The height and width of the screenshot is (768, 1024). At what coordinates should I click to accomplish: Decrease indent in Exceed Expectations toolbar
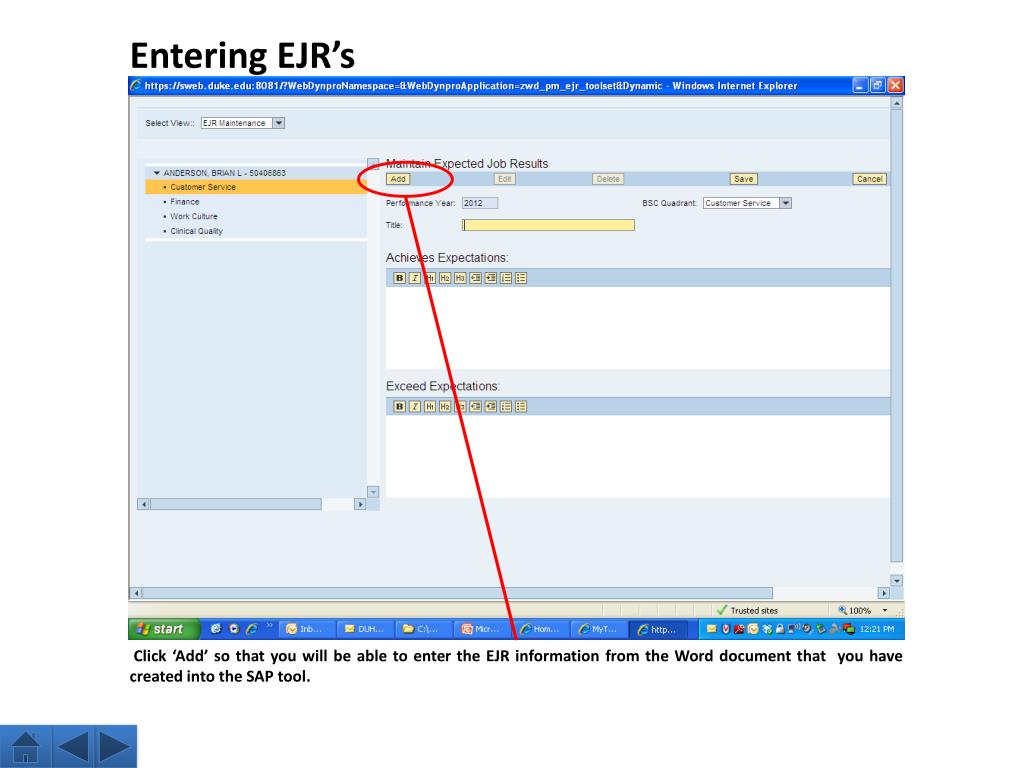click(x=475, y=406)
